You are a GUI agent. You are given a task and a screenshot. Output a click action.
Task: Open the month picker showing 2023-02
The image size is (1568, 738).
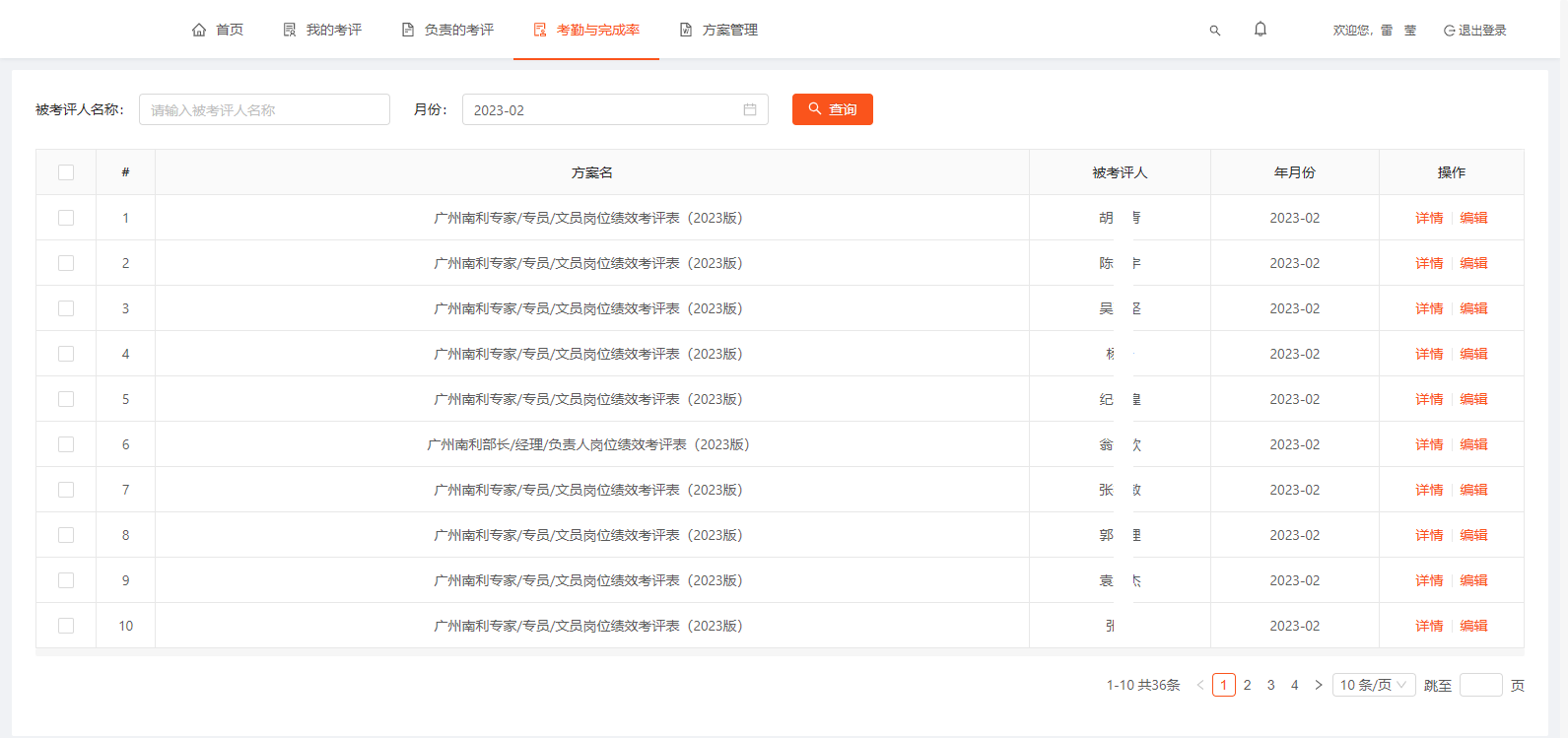pyautogui.click(x=601, y=109)
